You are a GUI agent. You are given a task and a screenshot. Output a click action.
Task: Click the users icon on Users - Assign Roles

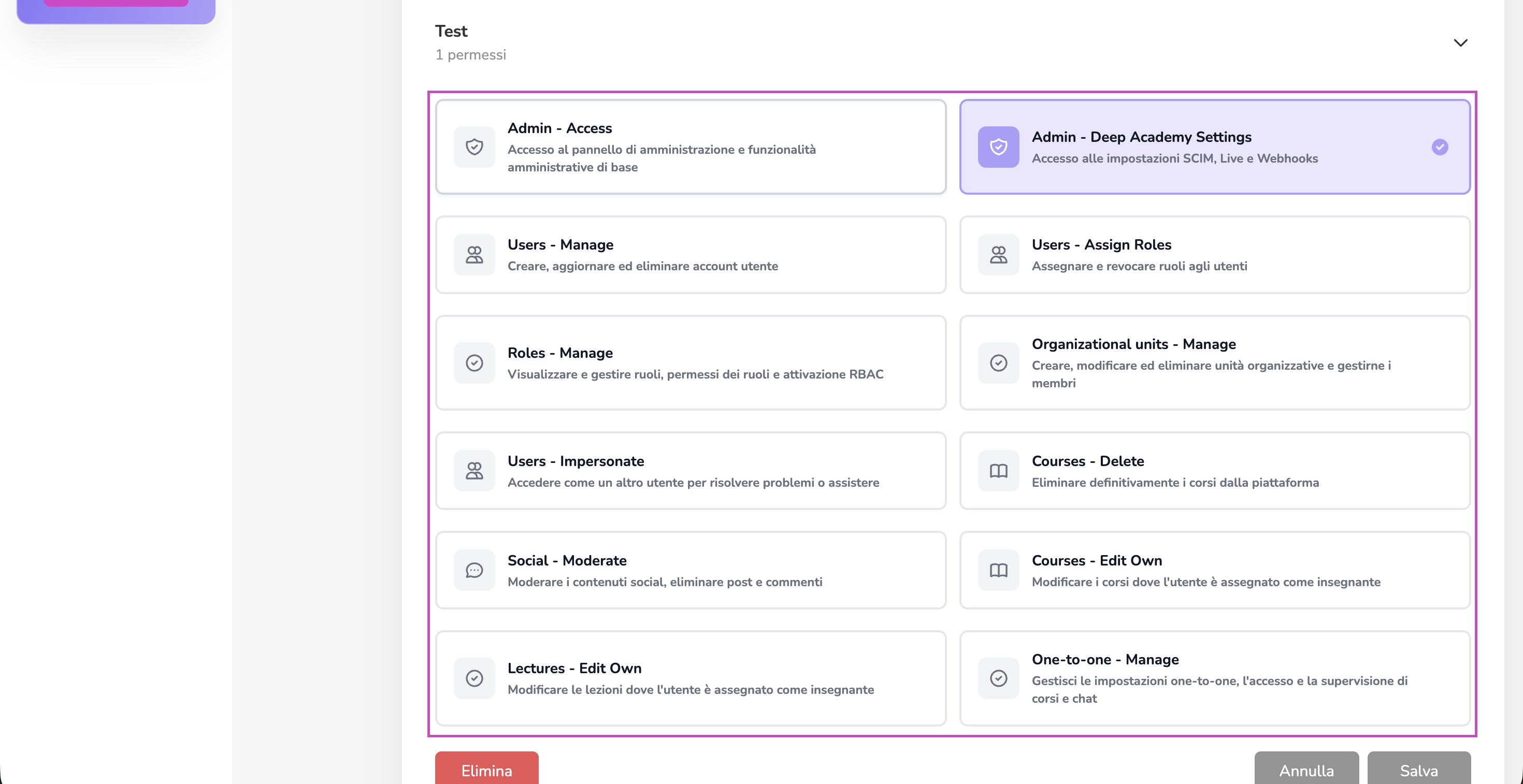tap(998, 255)
